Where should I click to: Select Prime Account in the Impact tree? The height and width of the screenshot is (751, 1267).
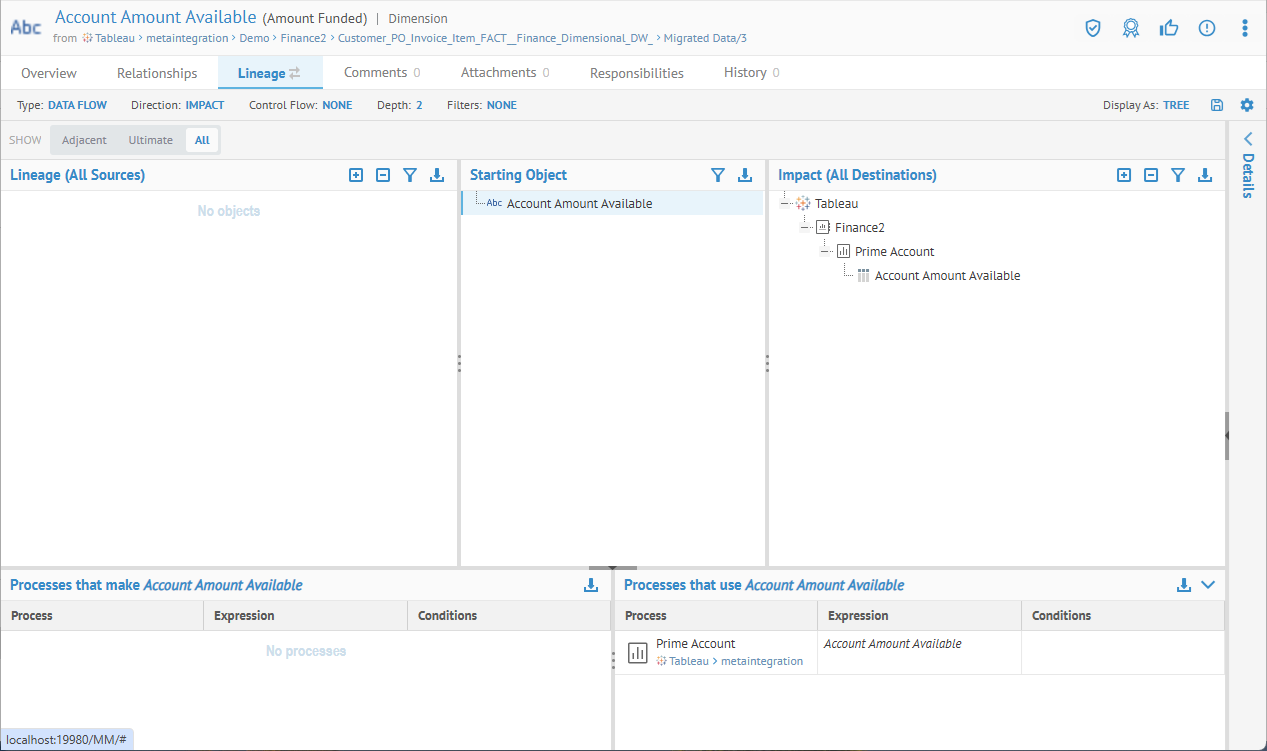[x=894, y=252]
